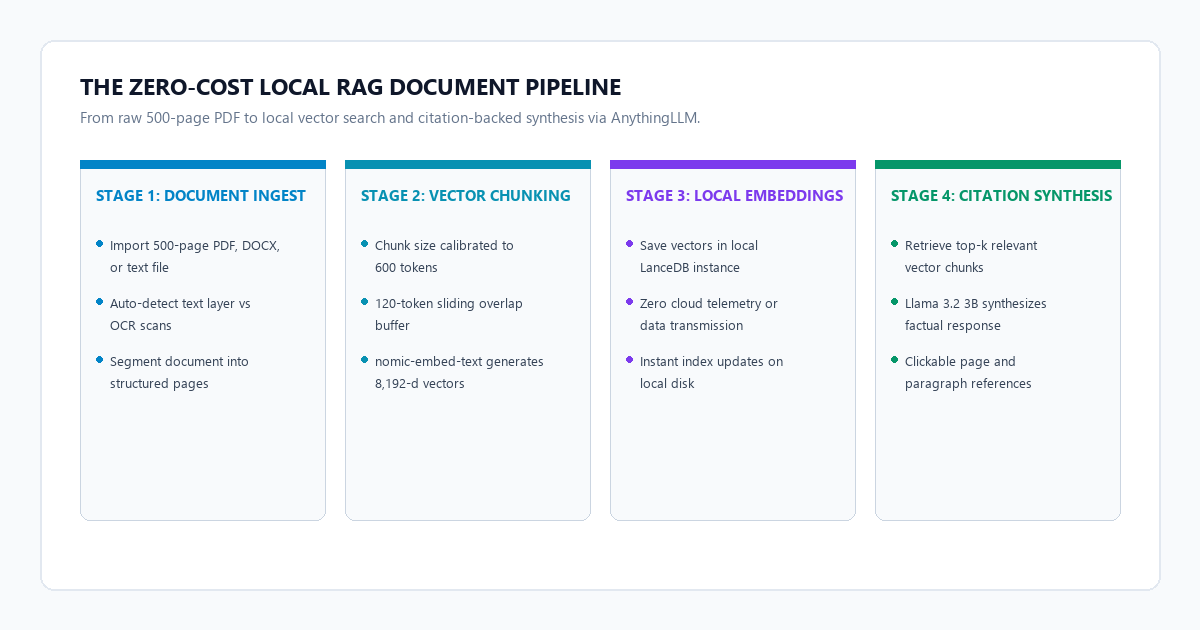This screenshot has height=630, width=1200.
Task: Click 'Import 500-page PDF, DOCX, or text file'
Action: [195, 256]
